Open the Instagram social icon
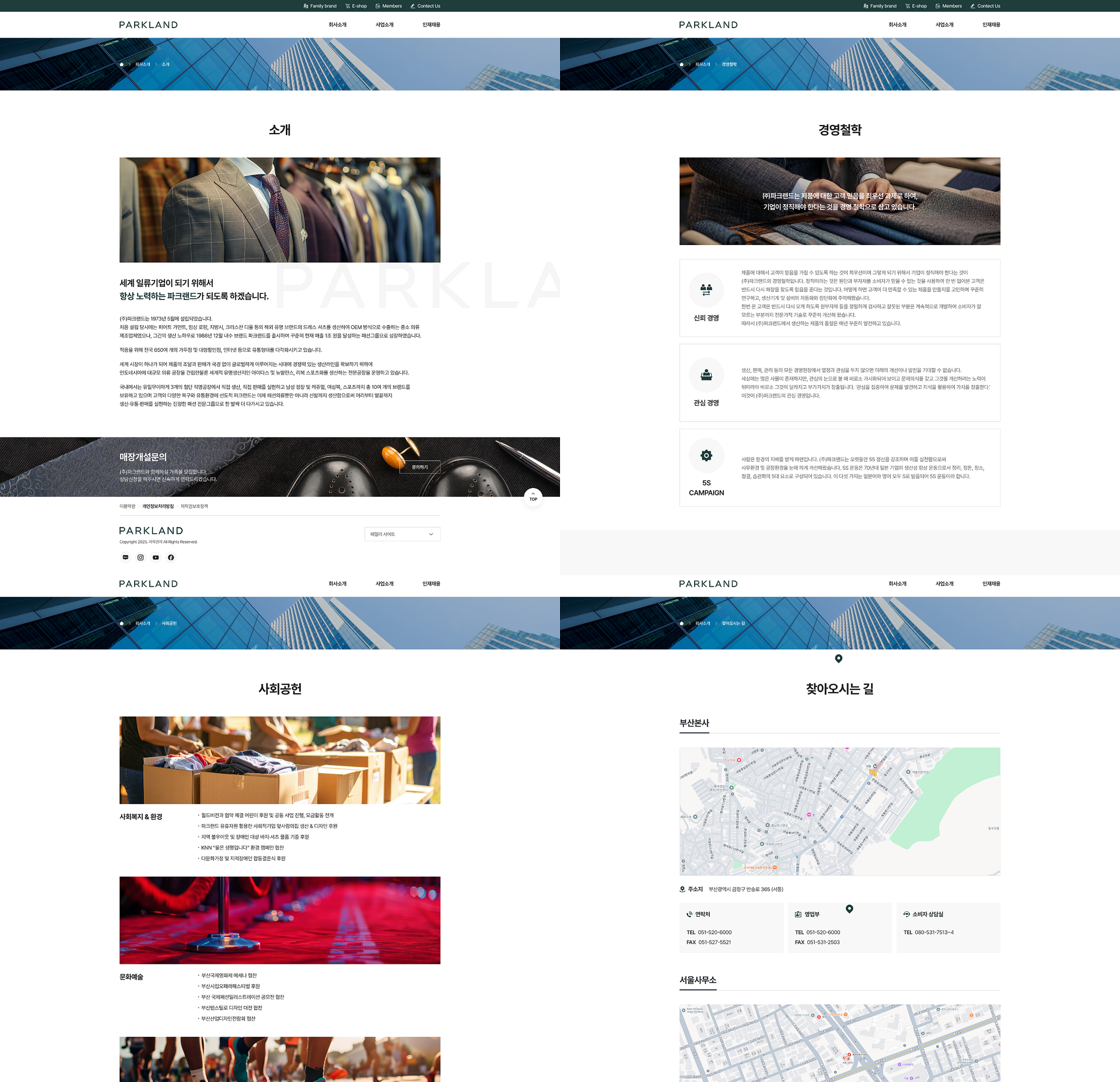 (140, 557)
